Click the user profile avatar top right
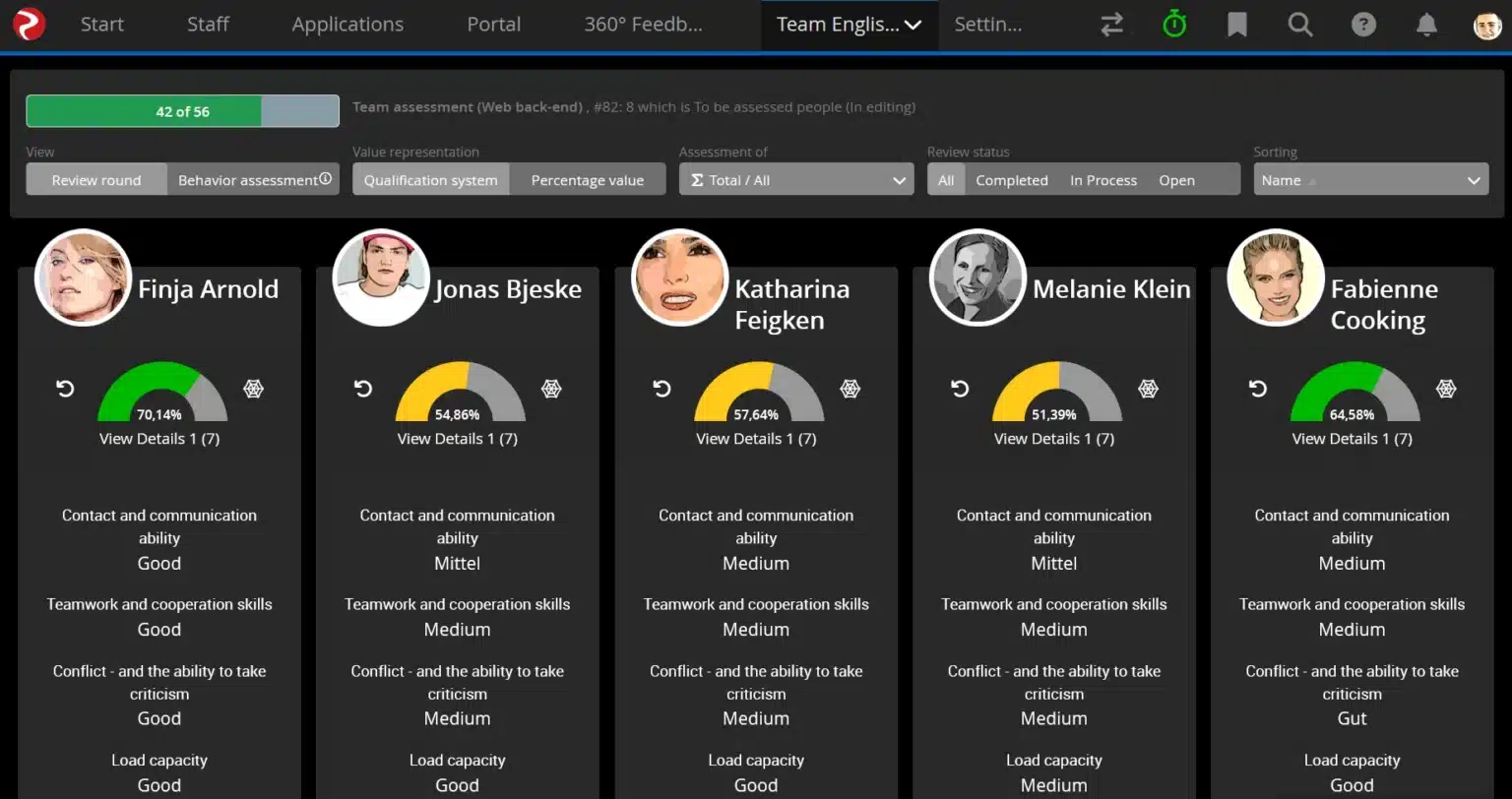Screen dimensions: 1512x799 point(1486,24)
